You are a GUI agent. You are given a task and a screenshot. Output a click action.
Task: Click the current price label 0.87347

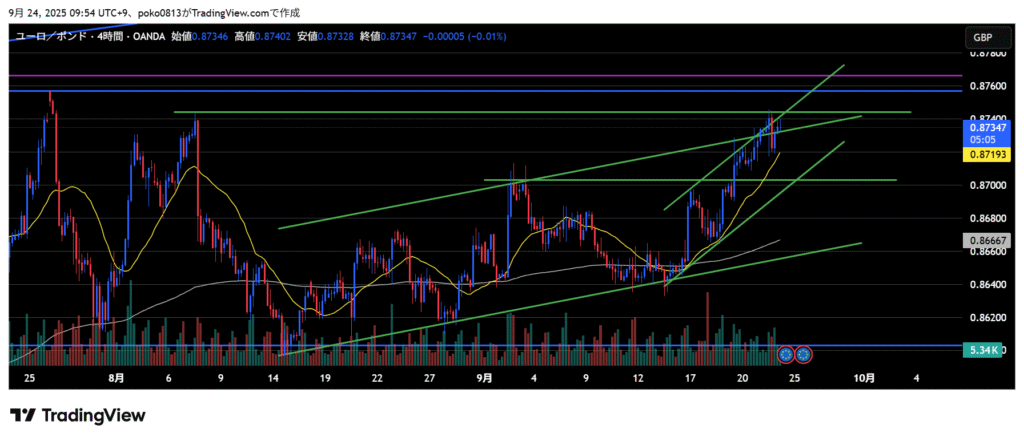point(984,128)
